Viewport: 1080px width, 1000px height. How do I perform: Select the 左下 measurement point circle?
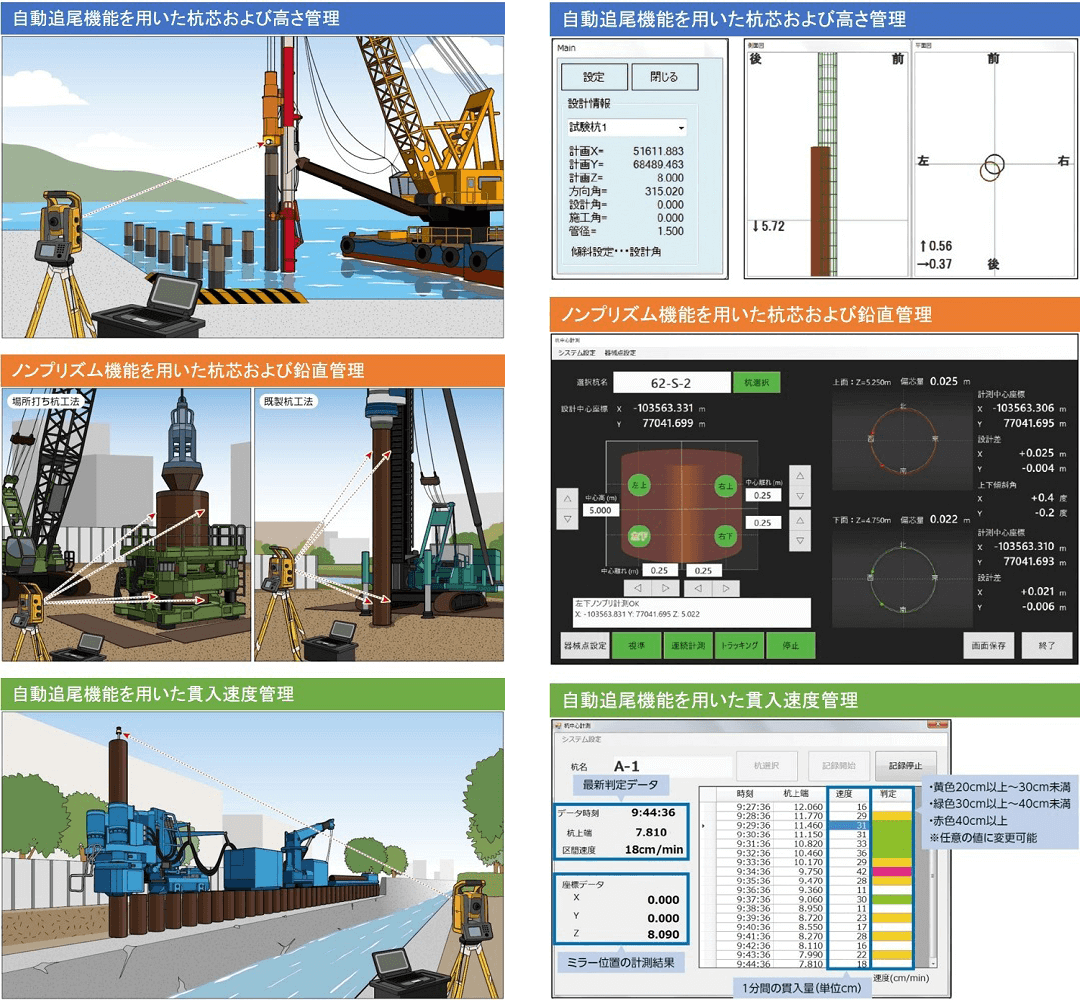pyautogui.click(x=639, y=537)
